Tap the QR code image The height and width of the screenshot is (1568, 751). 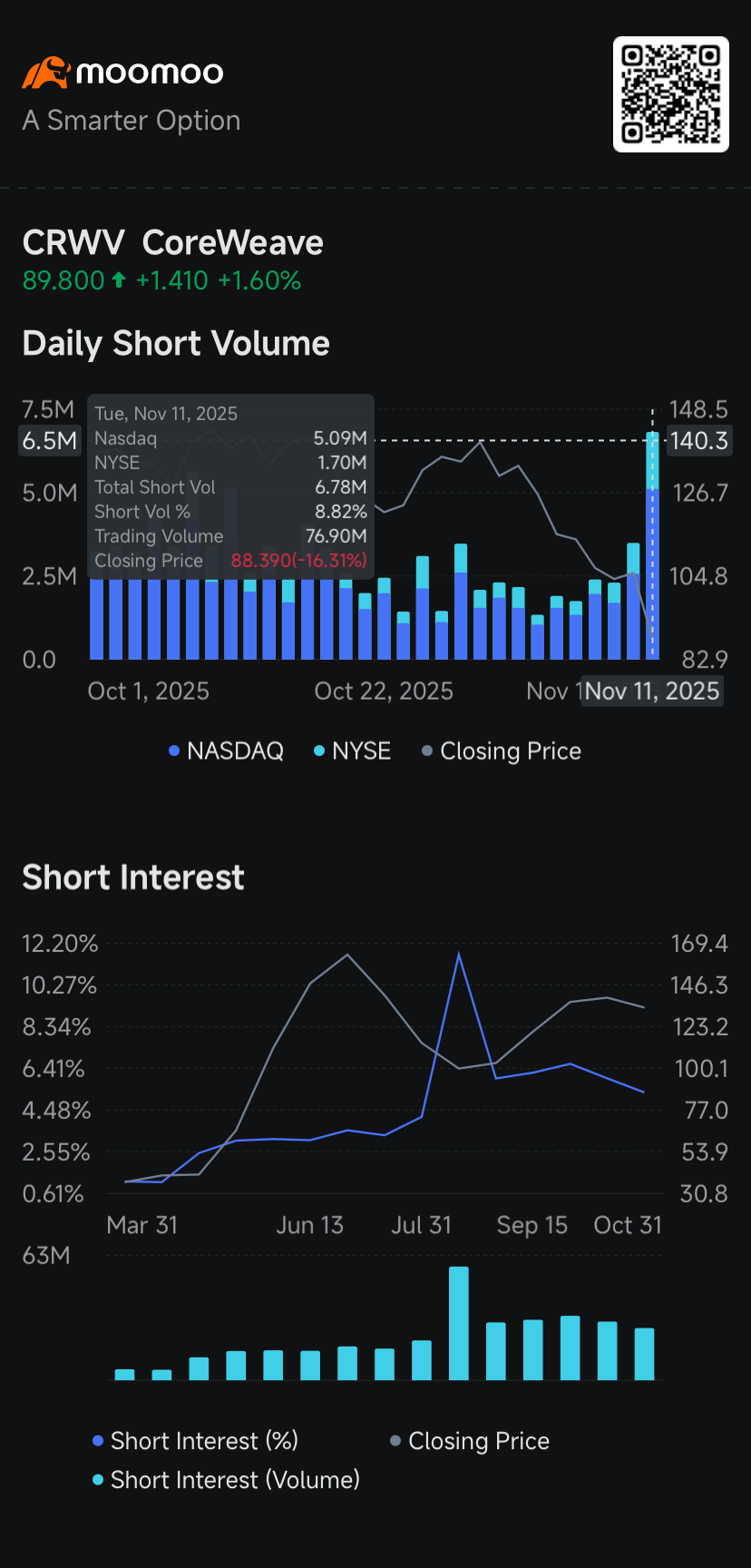click(x=671, y=94)
